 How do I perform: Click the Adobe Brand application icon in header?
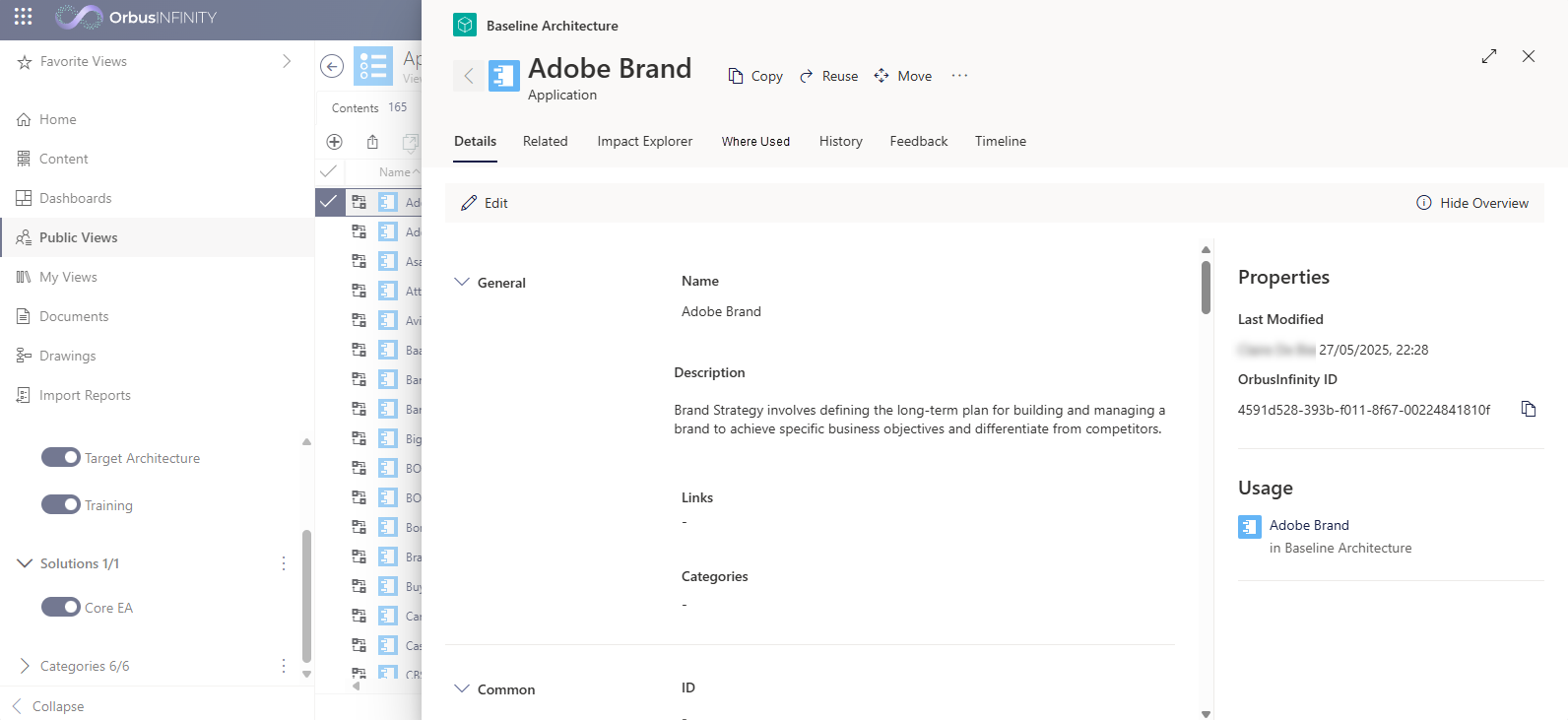[504, 76]
